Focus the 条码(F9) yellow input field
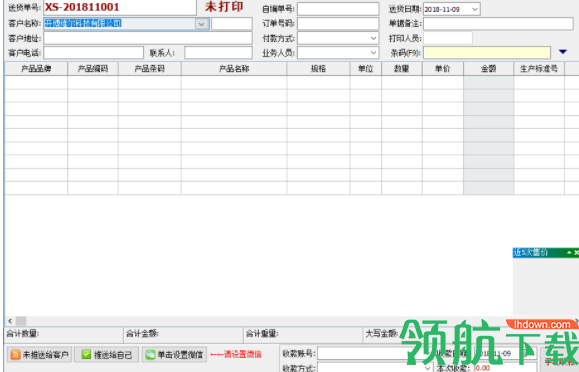 tap(487, 53)
